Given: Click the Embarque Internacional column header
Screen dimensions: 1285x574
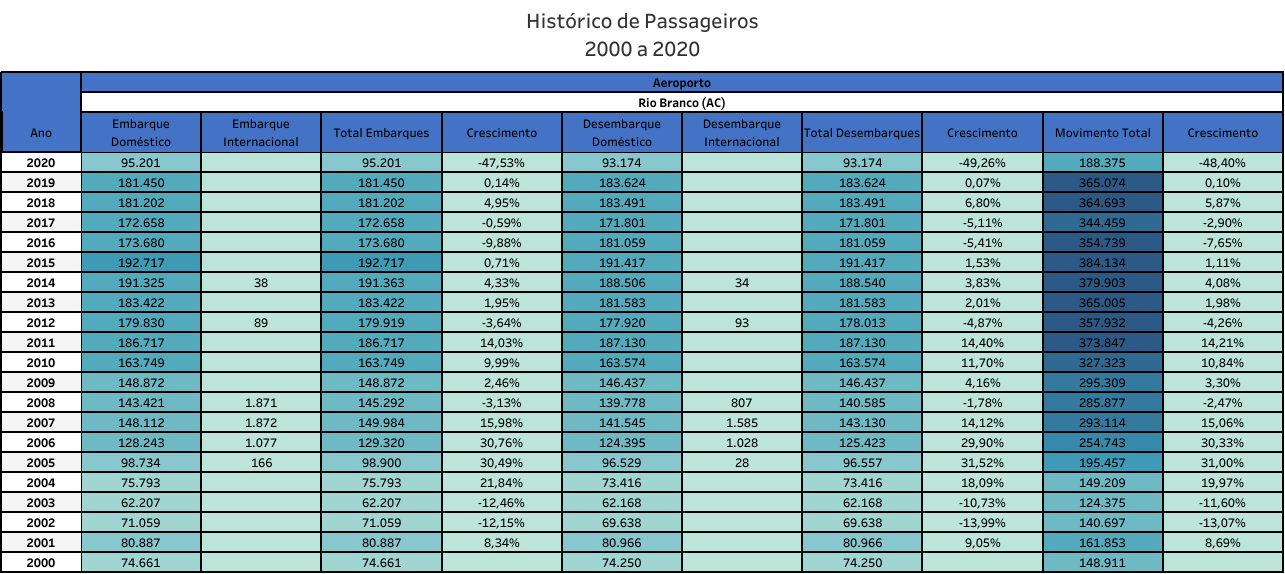Looking at the screenshot, I should 261,133.
